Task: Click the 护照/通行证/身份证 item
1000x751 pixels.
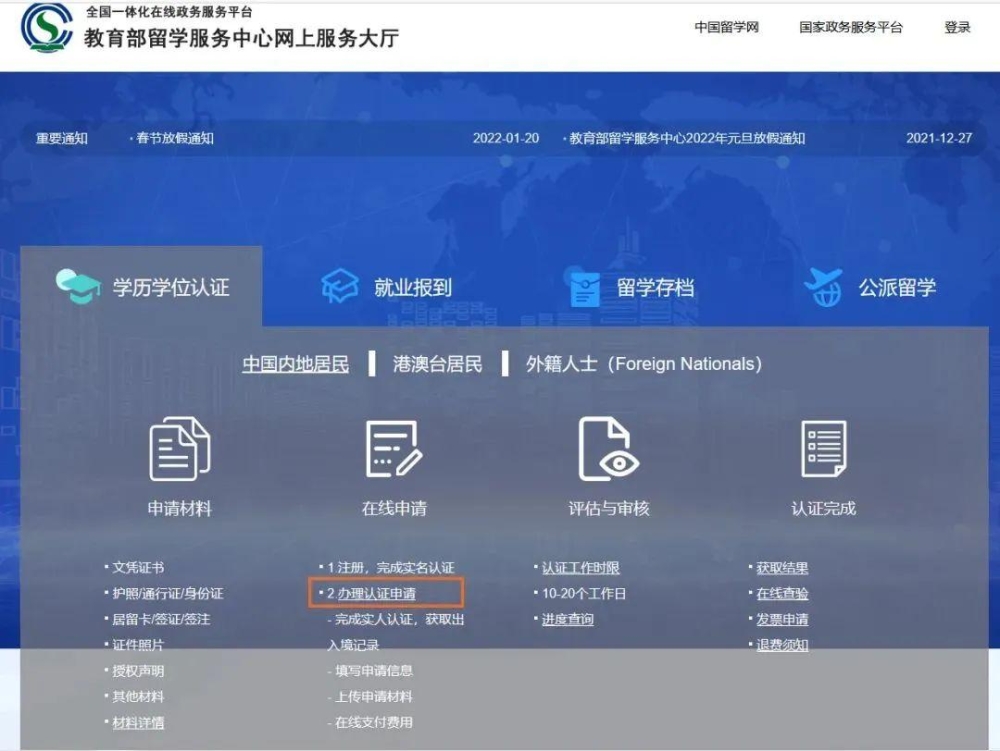Action: click(168, 594)
